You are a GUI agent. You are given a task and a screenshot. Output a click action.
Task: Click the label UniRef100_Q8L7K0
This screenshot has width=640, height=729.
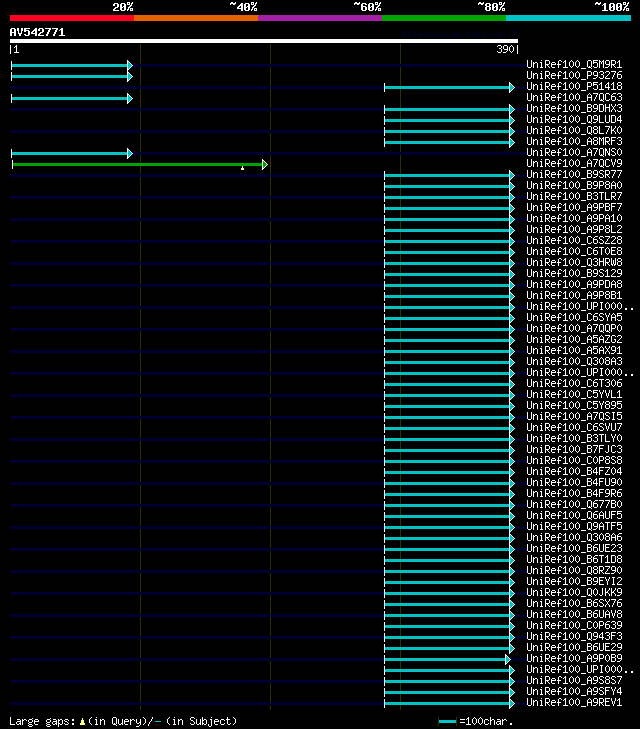[574, 130]
